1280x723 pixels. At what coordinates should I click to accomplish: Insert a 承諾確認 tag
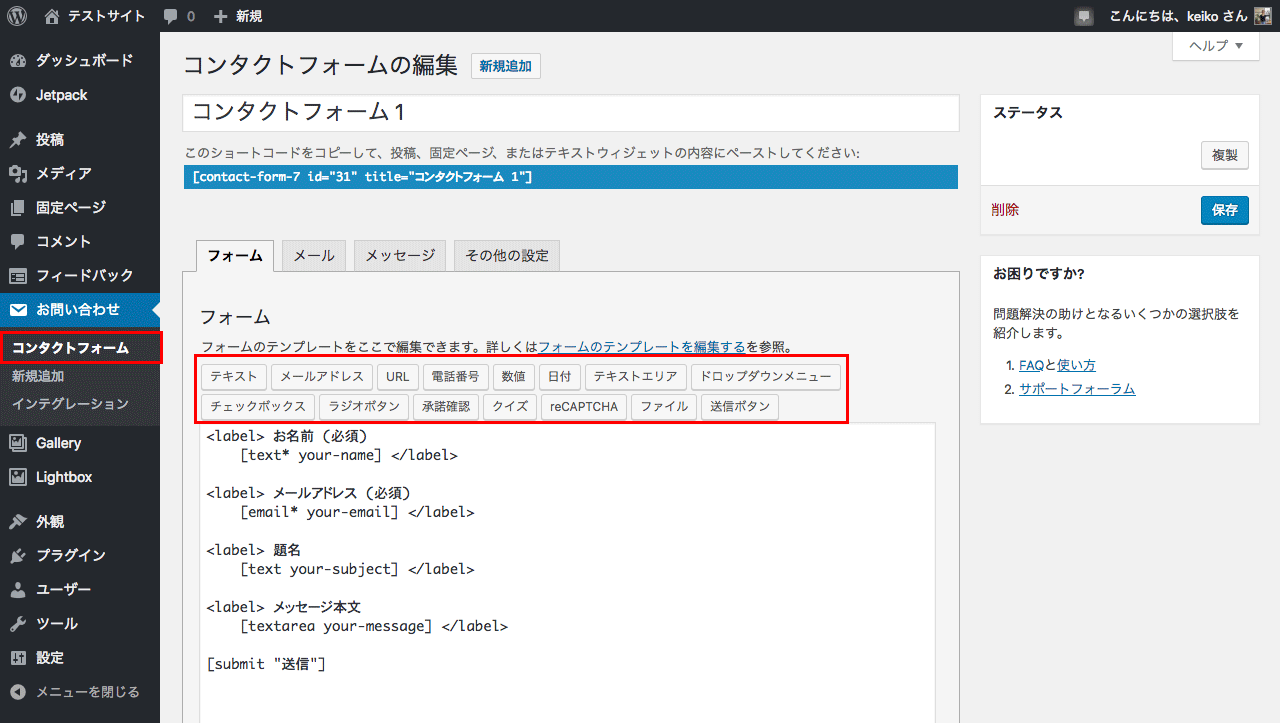click(446, 407)
